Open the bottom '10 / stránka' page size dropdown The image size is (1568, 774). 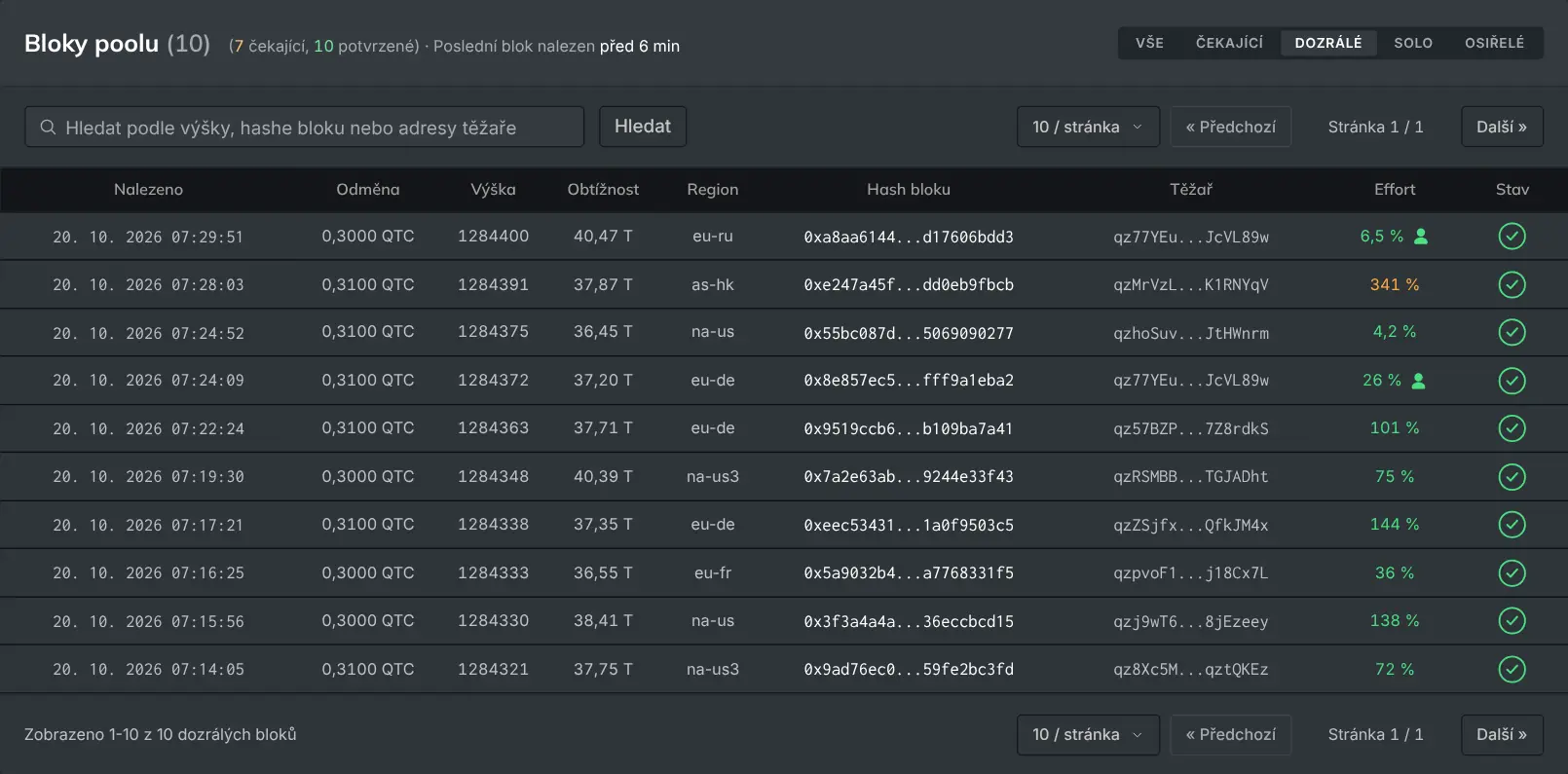tap(1088, 735)
